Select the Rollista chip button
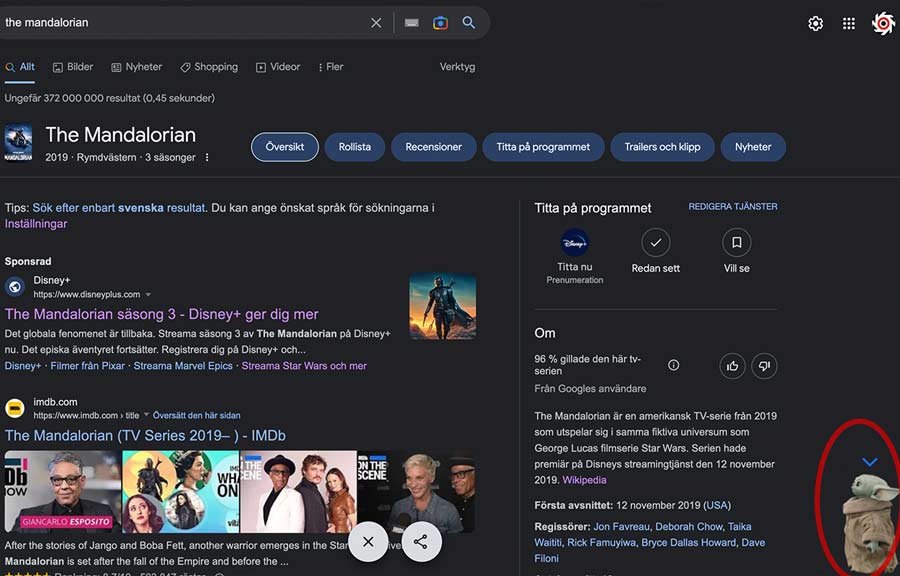This screenshot has width=900, height=576. (x=354, y=147)
